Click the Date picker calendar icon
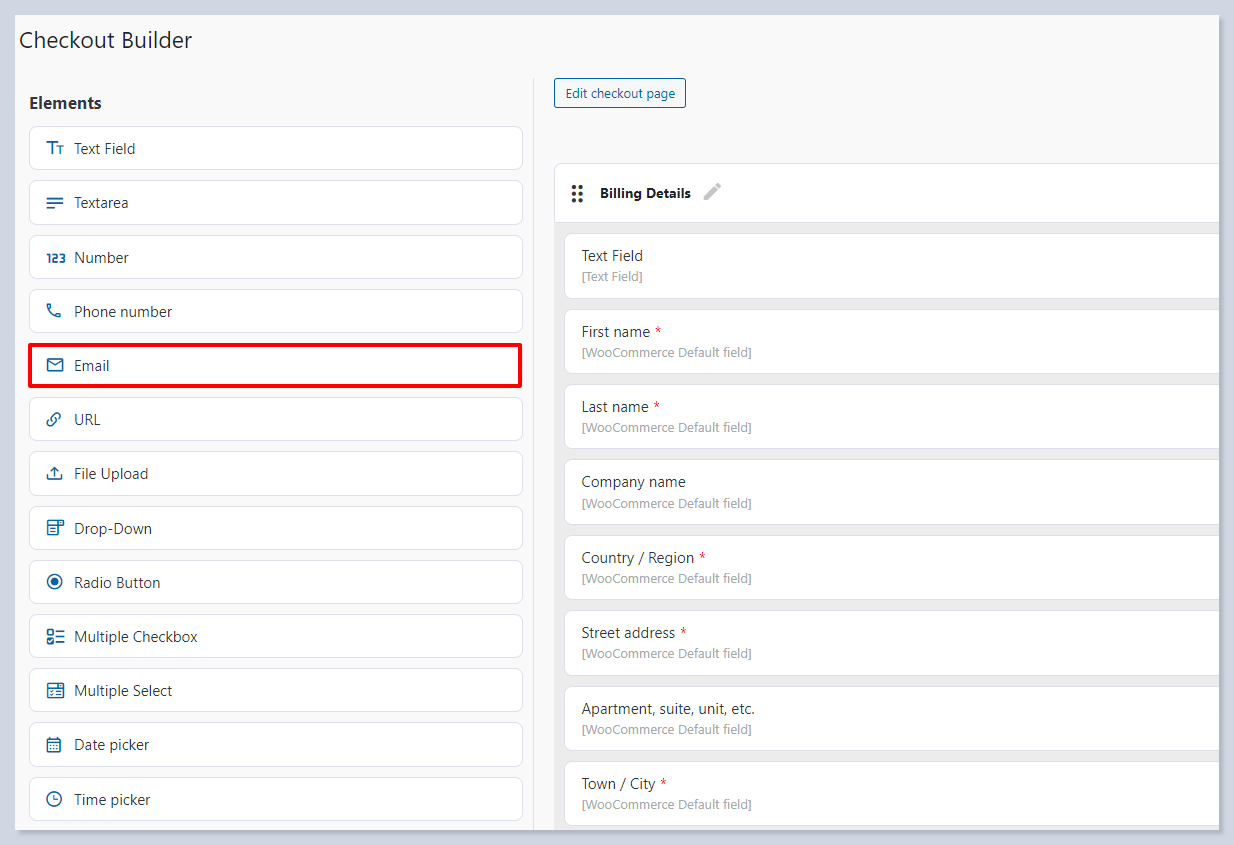Screen dimensions: 1234x845 [55, 745]
